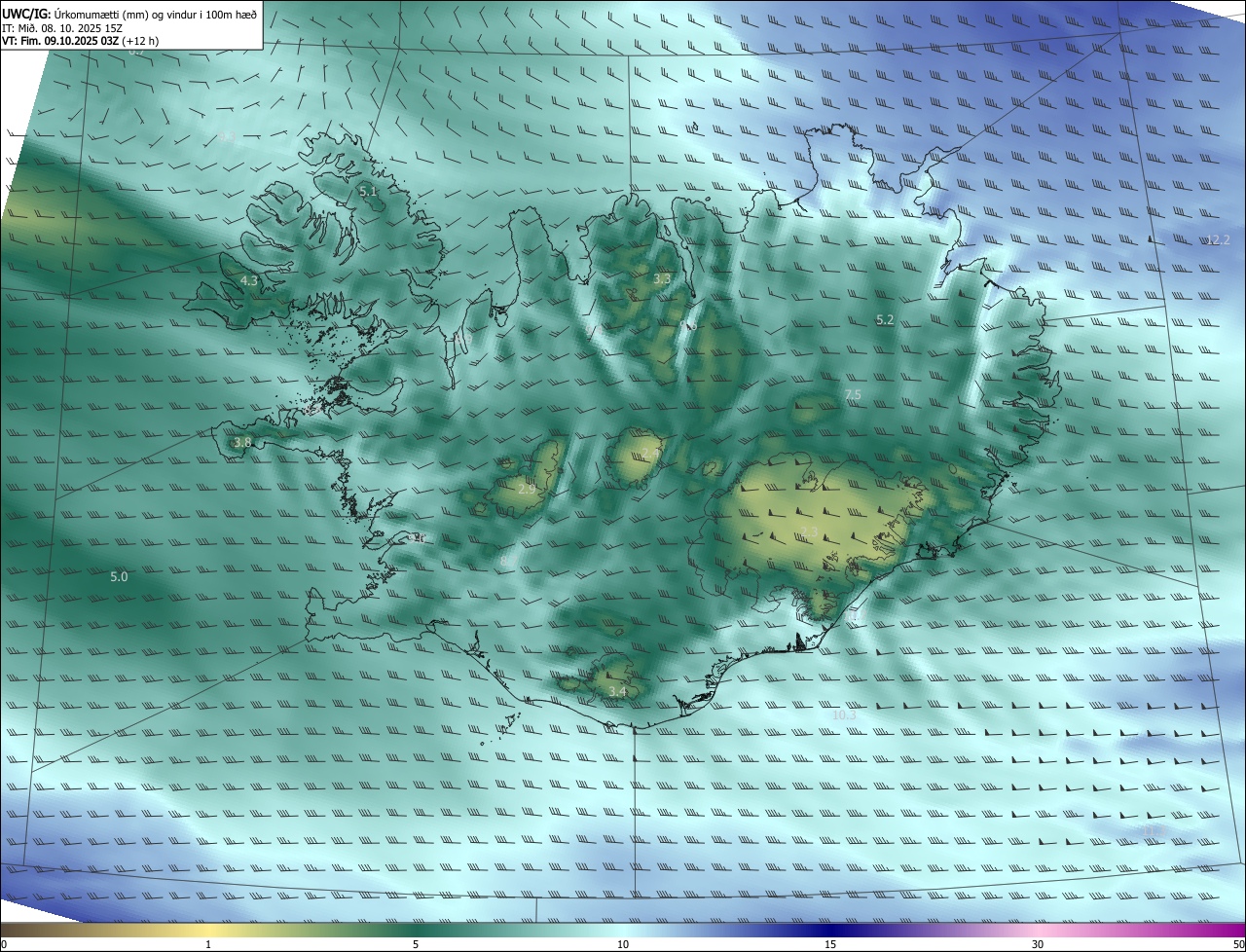Click the 3.3 value in north Iceland
Viewport: 1246px width, 952px height.
tap(662, 279)
